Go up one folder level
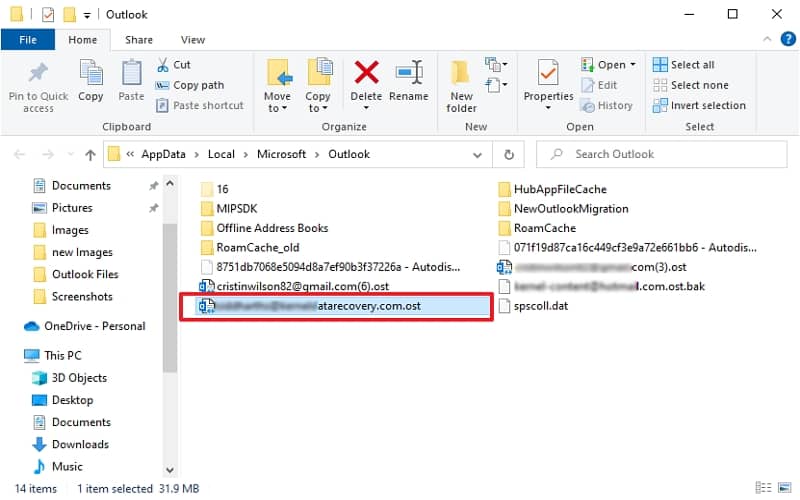This screenshot has height=500, width=800. point(90,155)
